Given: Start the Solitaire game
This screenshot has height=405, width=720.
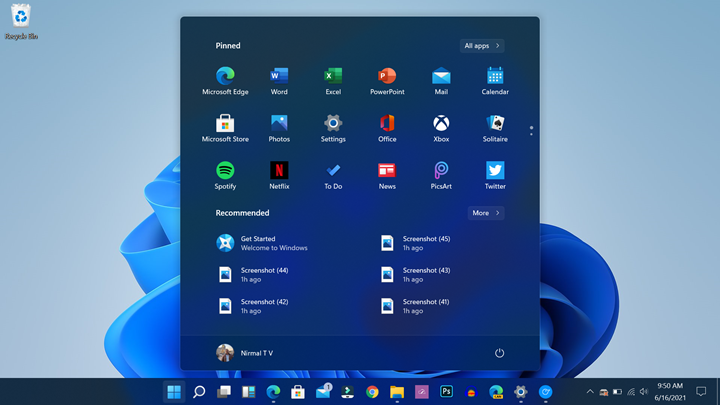Looking at the screenshot, I should coord(495,128).
